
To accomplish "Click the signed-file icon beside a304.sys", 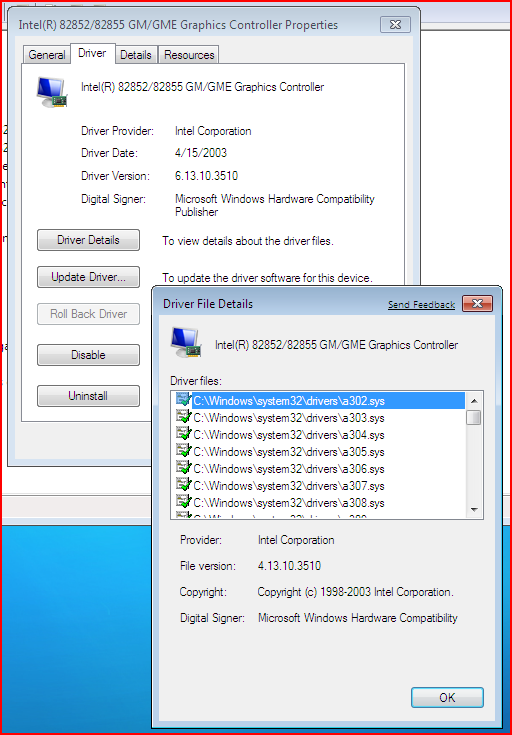I will coord(184,434).
